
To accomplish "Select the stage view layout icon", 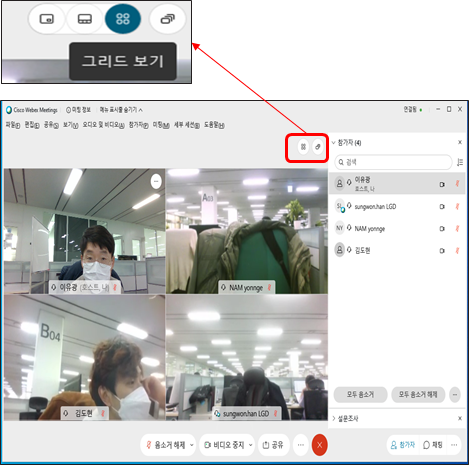I will [x=85, y=19].
